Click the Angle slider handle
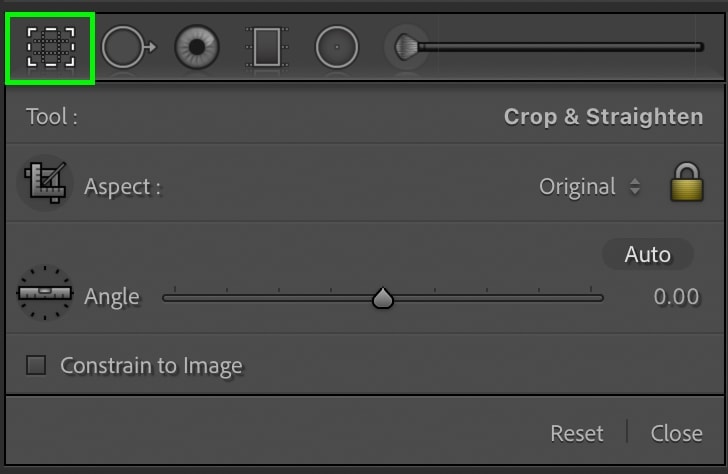Image resolution: width=728 pixels, height=474 pixels. pyautogui.click(x=383, y=298)
